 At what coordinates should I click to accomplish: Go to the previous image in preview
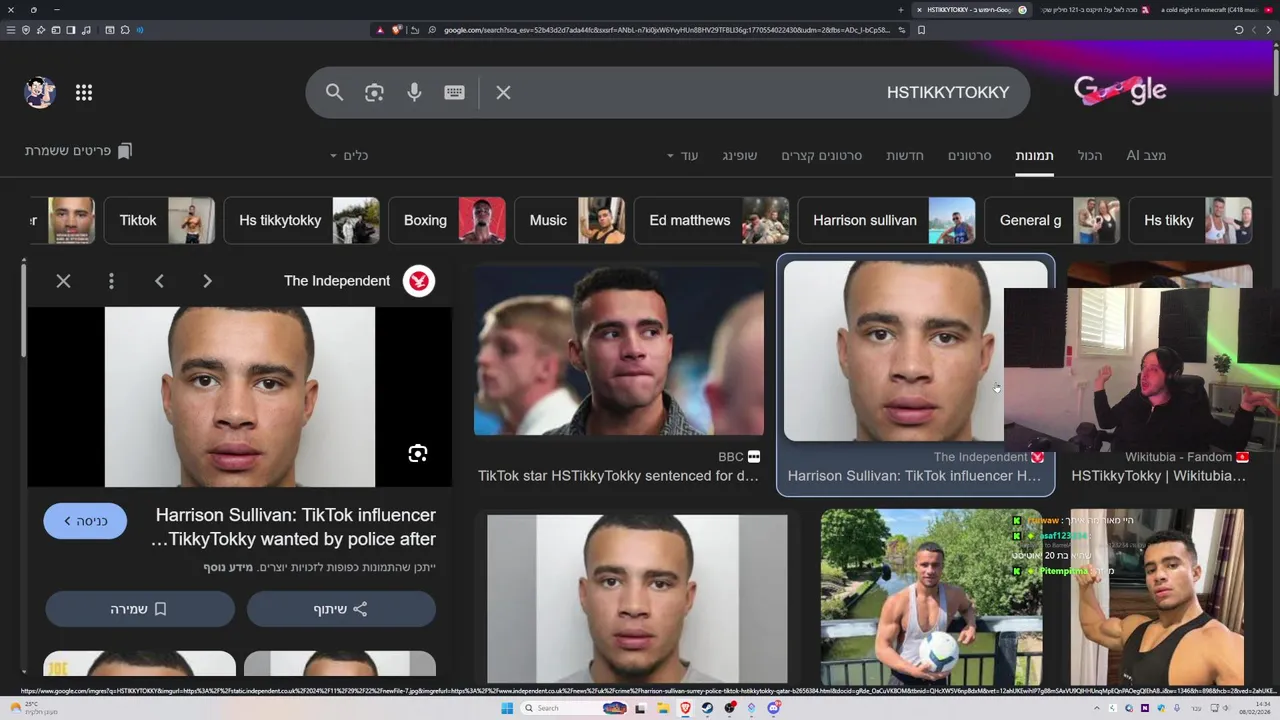tap(159, 281)
